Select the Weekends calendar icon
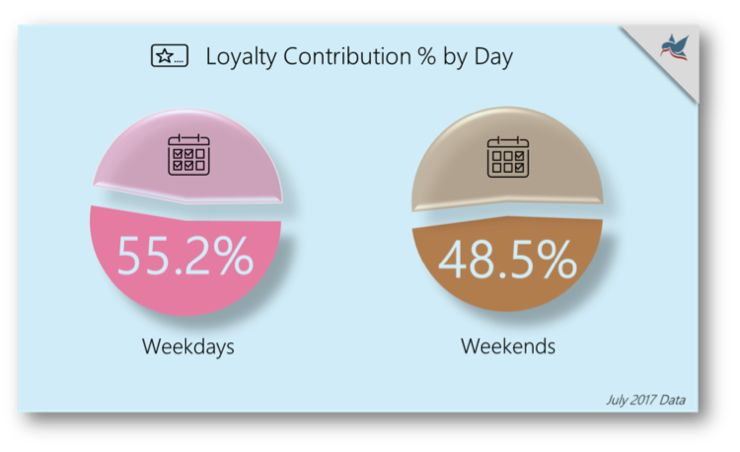 click(508, 157)
